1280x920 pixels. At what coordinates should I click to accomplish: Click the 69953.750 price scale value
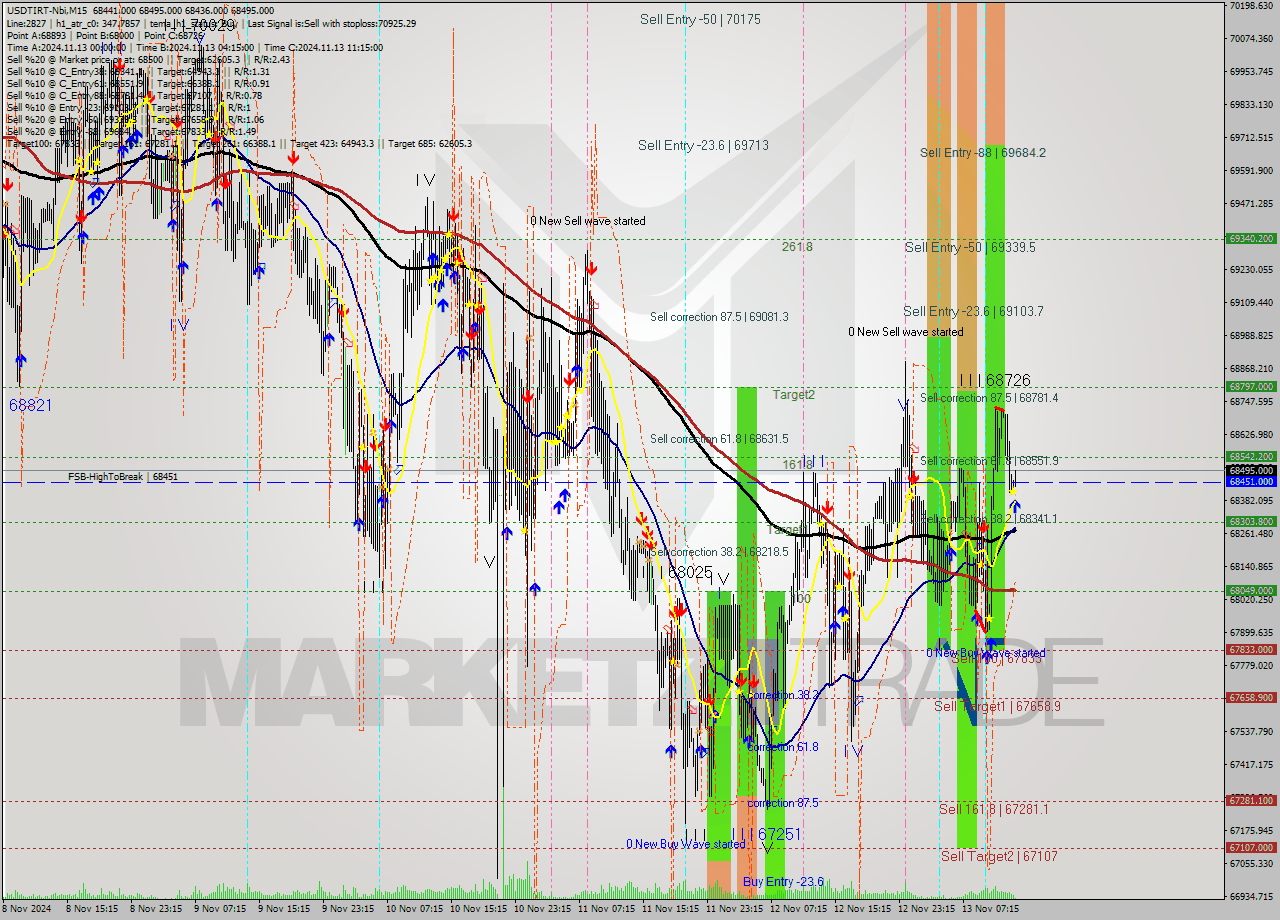1251,71
